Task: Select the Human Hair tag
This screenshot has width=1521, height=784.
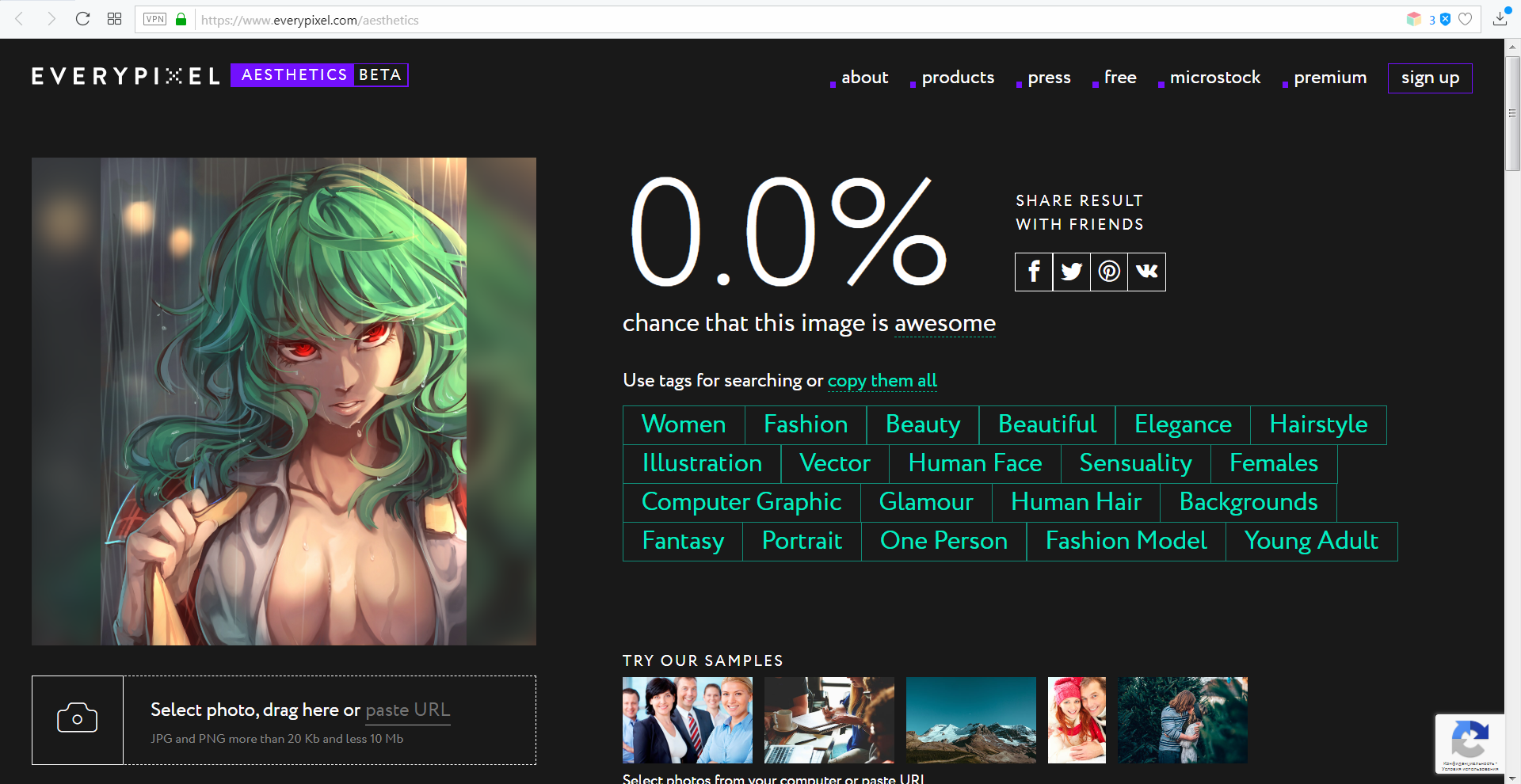Action: pyautogui.click(x=1076, y=503)
